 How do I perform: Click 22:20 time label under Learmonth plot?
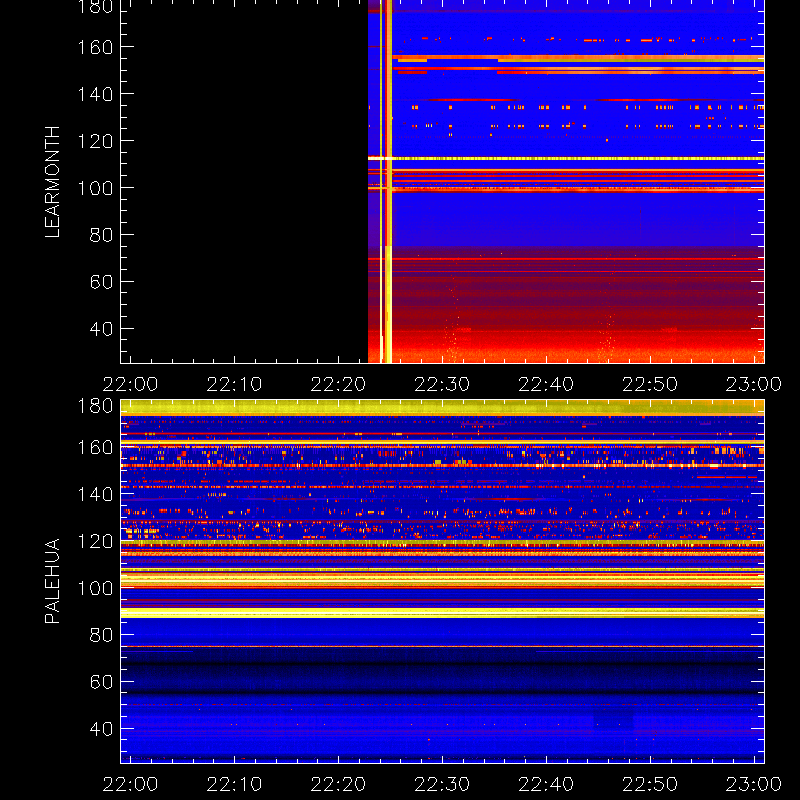[x=338, y=384]
